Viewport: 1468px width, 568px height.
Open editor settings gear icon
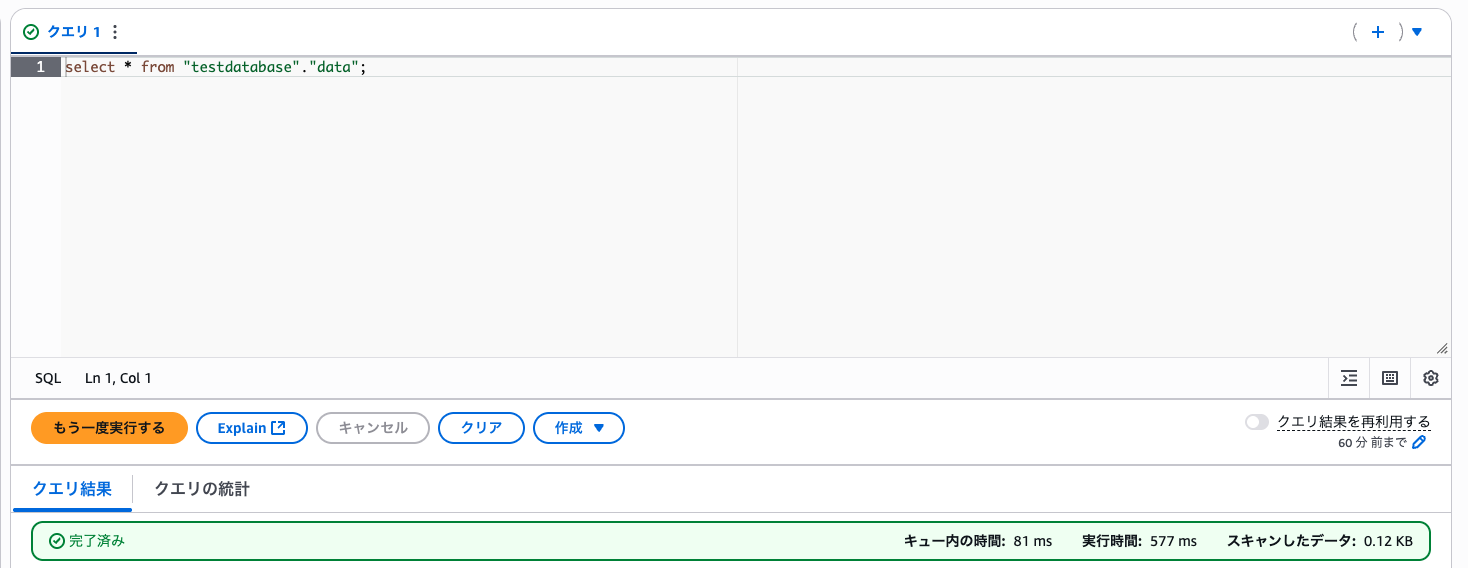click(1430, 378)
